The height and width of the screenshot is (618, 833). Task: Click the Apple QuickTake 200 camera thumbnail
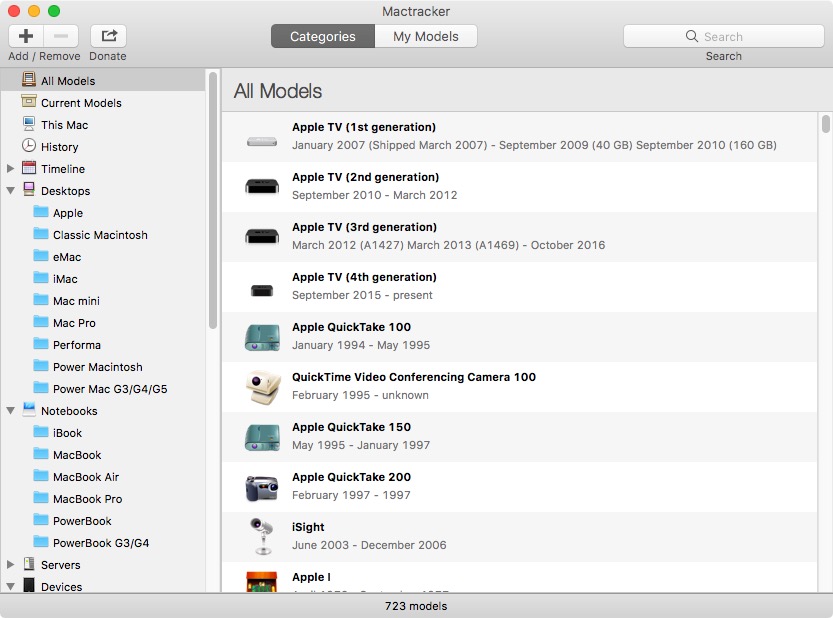(x=262, y=487)
